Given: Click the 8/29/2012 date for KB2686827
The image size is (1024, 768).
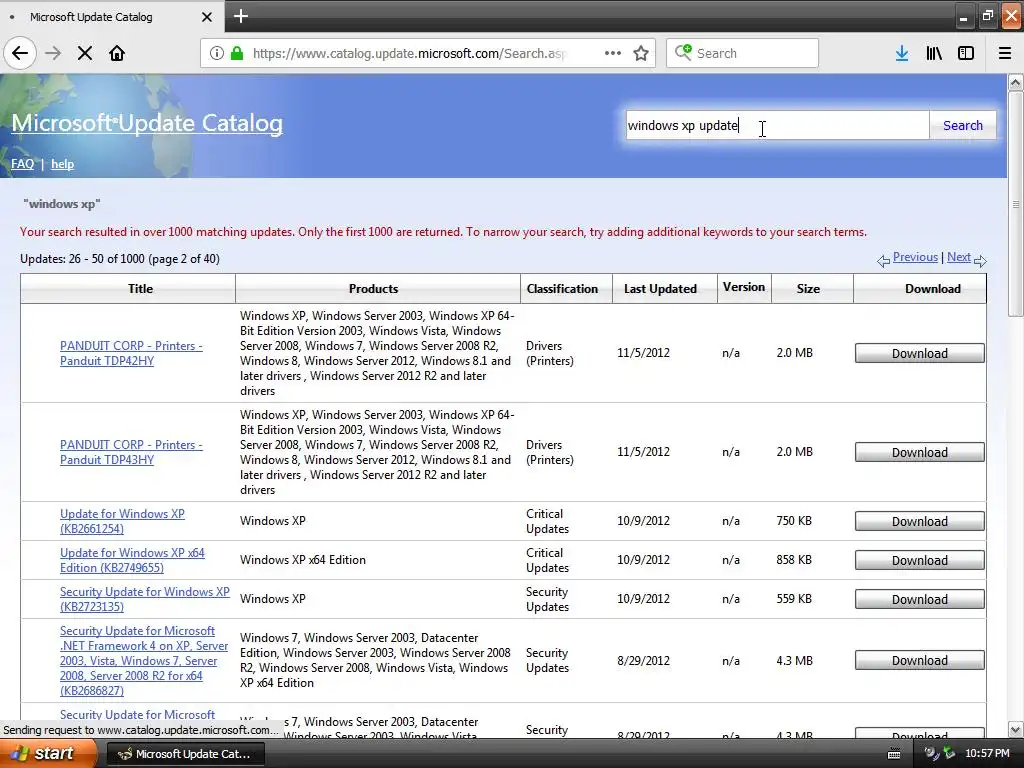Looking at the screenshot, I should (x=643, y=660).
